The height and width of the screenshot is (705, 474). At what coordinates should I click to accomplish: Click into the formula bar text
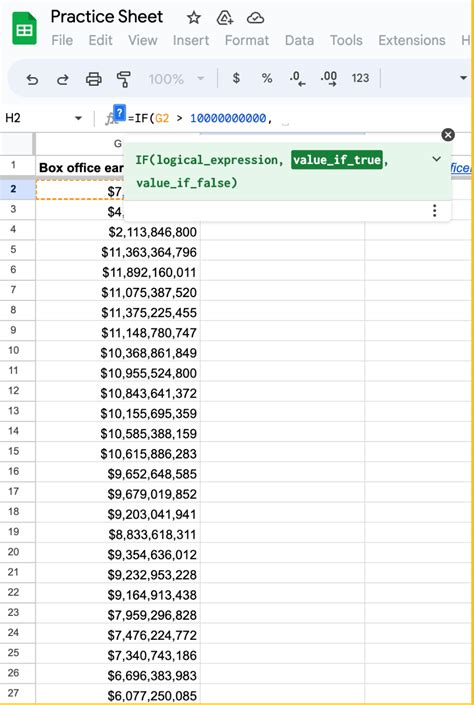(200, 119)
